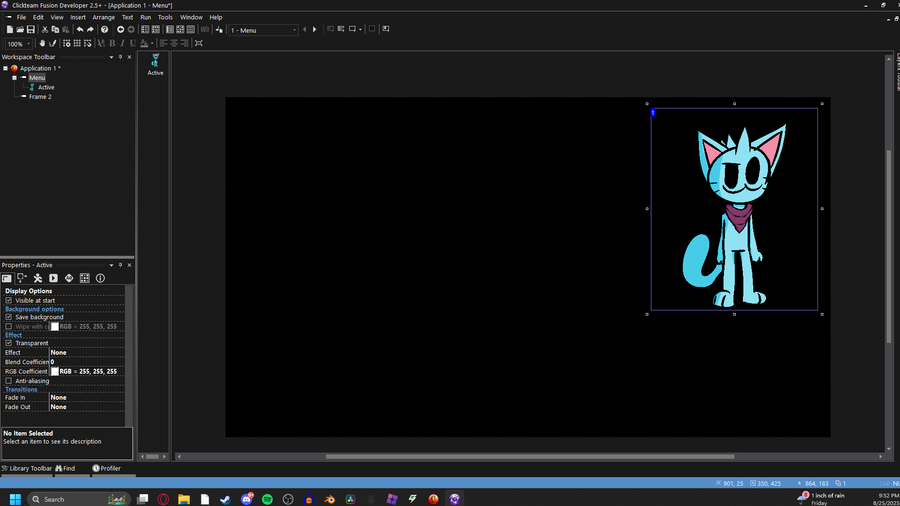Viewport: 900px width, 506px height.
Task: Click the Copy icon in the toolbar
Action: pyautogui.click(x=55, y=29)
